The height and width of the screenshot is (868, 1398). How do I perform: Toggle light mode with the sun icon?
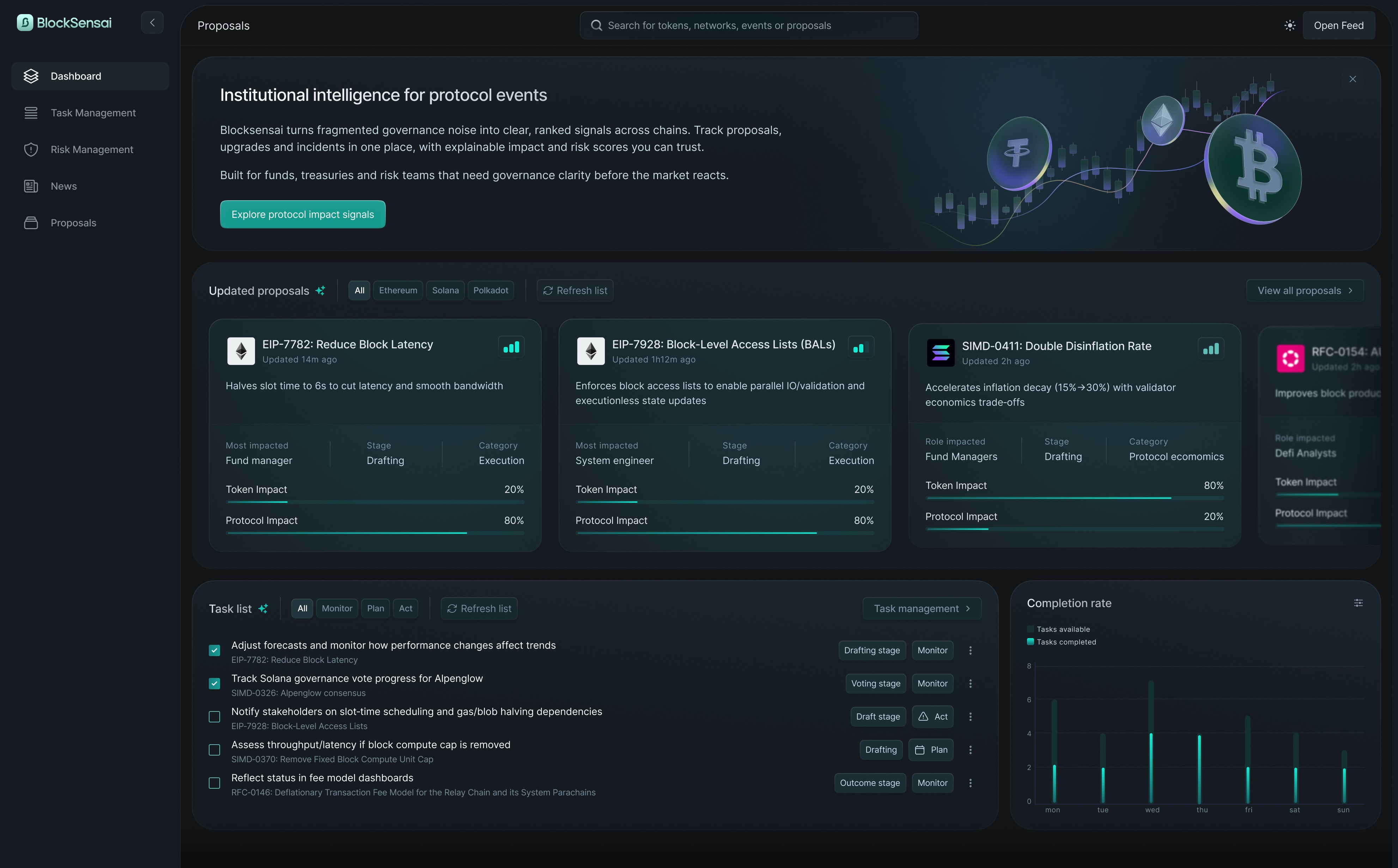point(1289,25)
